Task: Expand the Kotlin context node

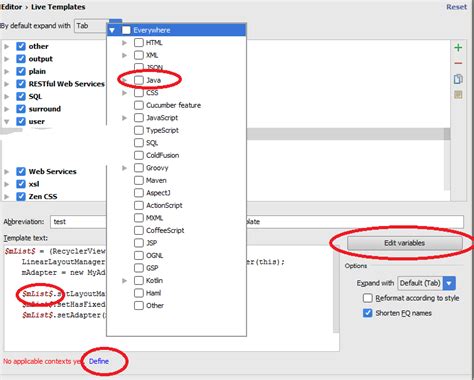Action: 124,281
